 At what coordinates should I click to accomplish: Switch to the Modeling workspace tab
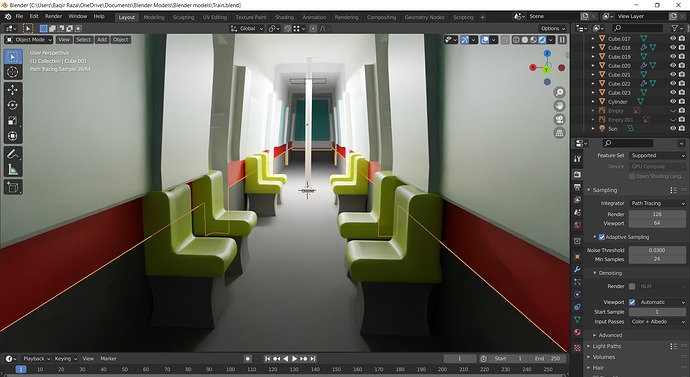pyautogui.click(x=154, y=17)
